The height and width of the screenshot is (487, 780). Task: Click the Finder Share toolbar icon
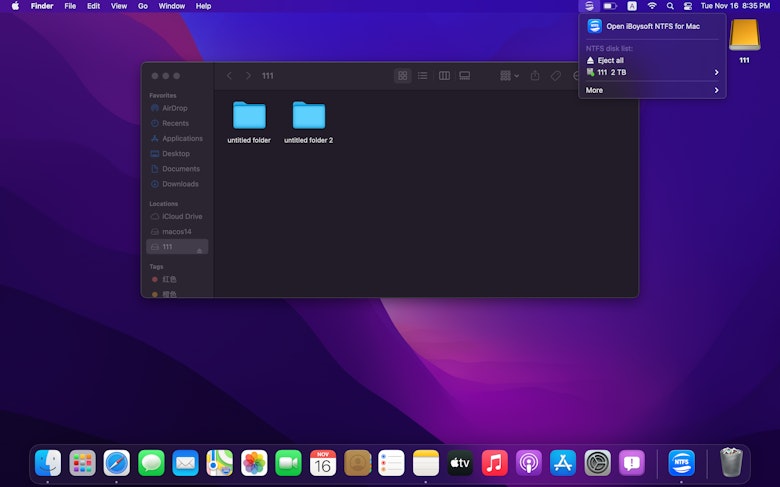tap(535, 76)
